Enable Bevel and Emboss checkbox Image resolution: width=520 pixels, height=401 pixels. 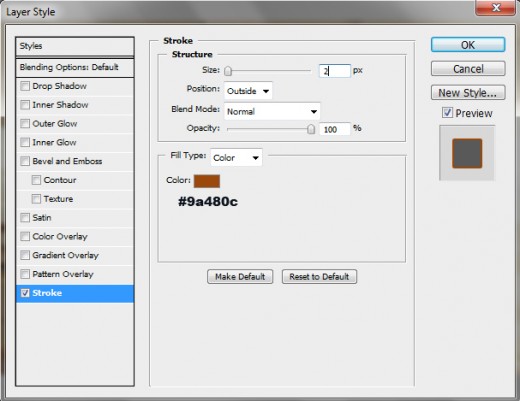pyautogui.click(x=25, y=161)
